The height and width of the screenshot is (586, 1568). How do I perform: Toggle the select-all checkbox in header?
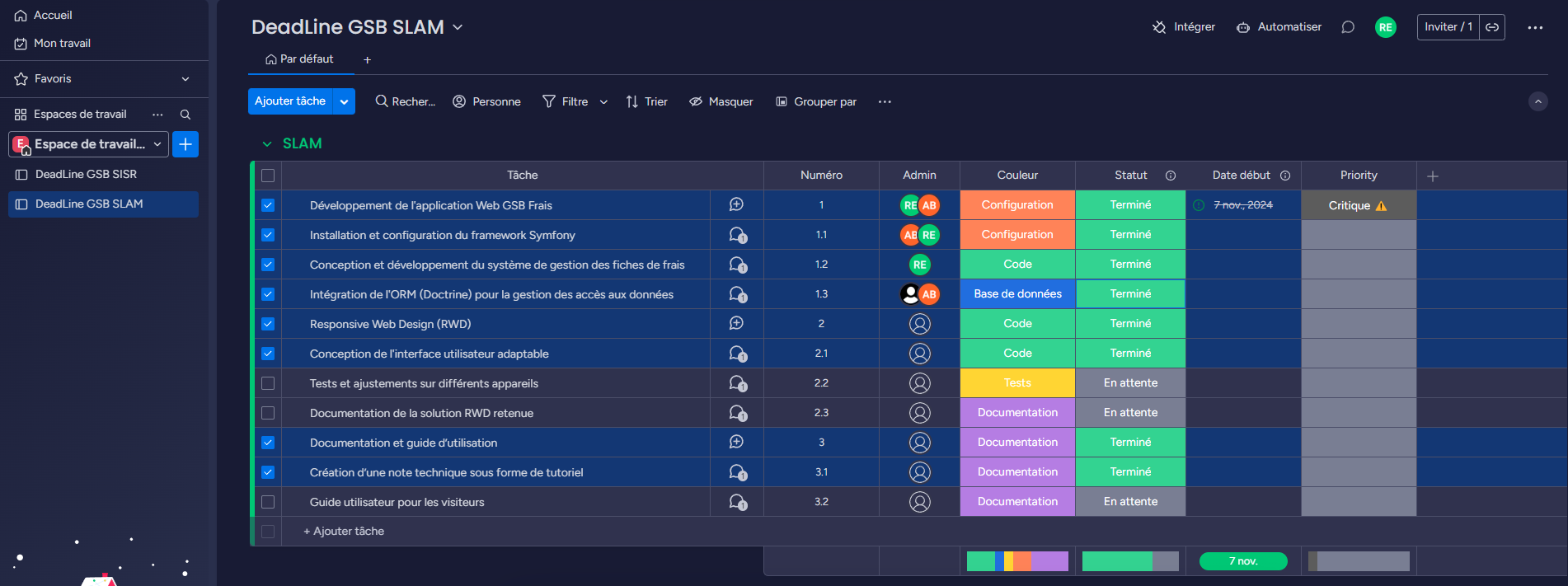point(268,176)
